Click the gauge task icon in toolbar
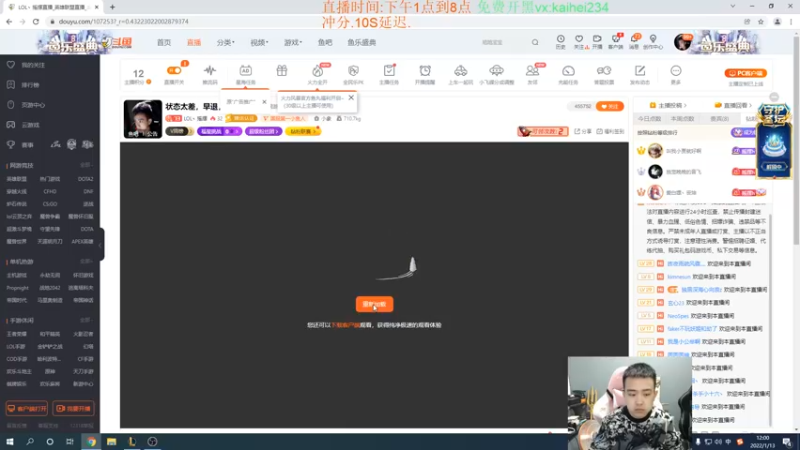The image size is (800, 450). click(568, 70)
